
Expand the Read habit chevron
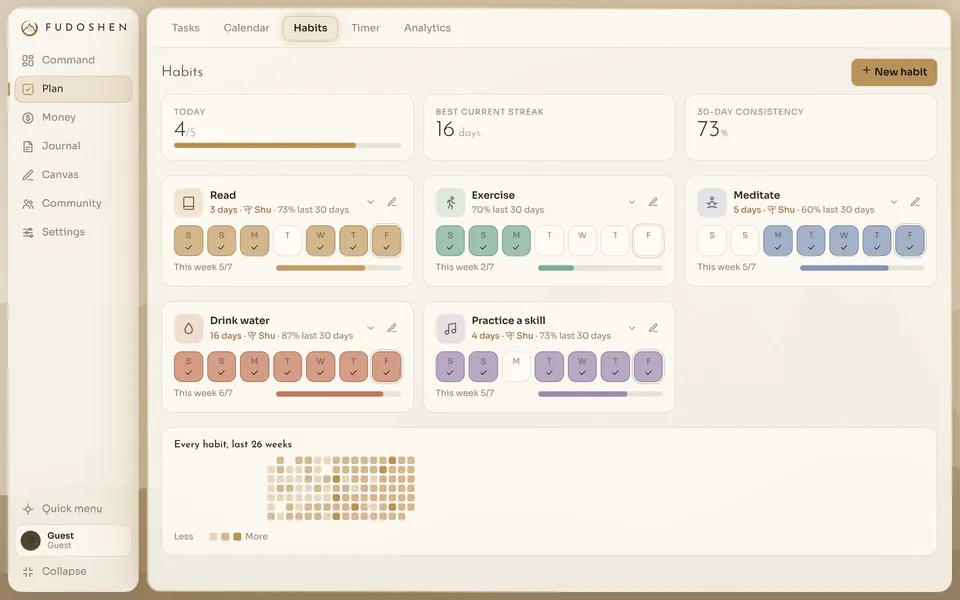tap(370, 202)
